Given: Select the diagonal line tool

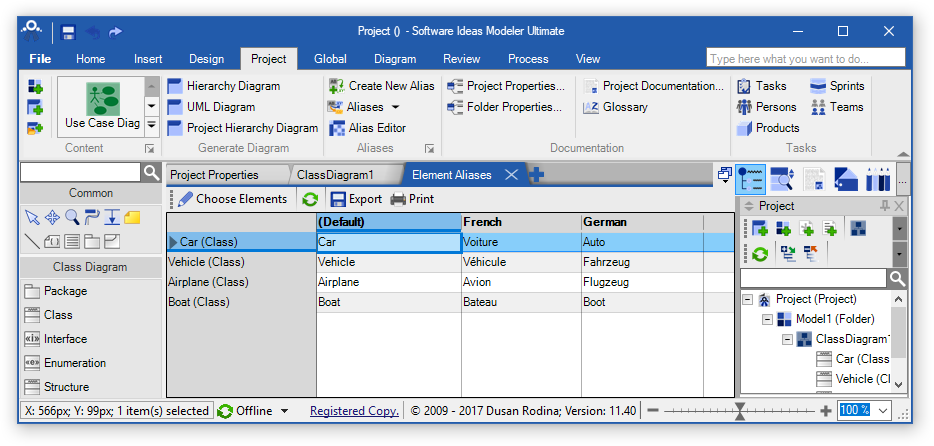Looking at the screenshot, I should point(32,241).
